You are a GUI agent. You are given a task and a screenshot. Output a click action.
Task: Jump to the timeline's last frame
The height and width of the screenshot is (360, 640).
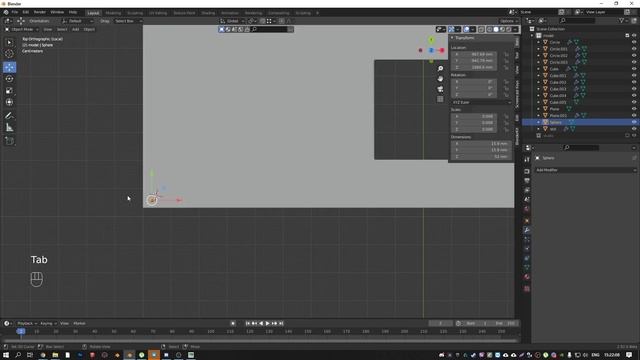pos(281,323)
